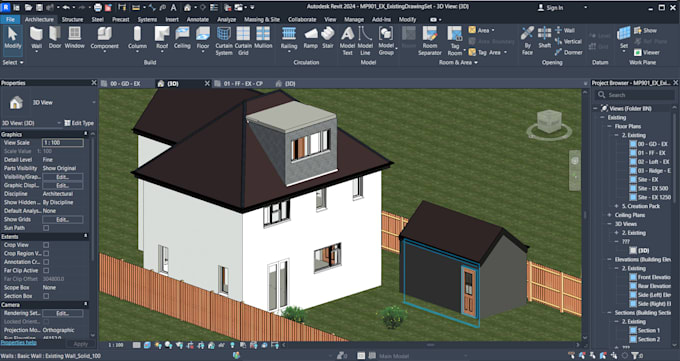Select the By Face opening tool
This screenshot has width=680, height=361.
(527, 41)
